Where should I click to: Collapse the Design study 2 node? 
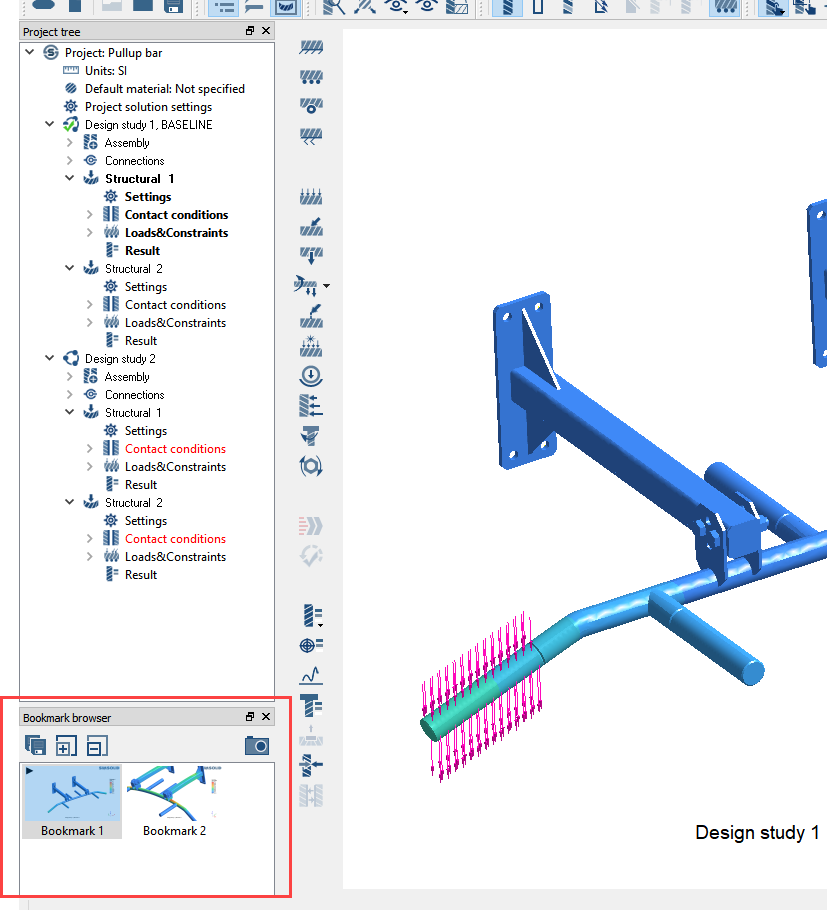(x=50, y=358)
